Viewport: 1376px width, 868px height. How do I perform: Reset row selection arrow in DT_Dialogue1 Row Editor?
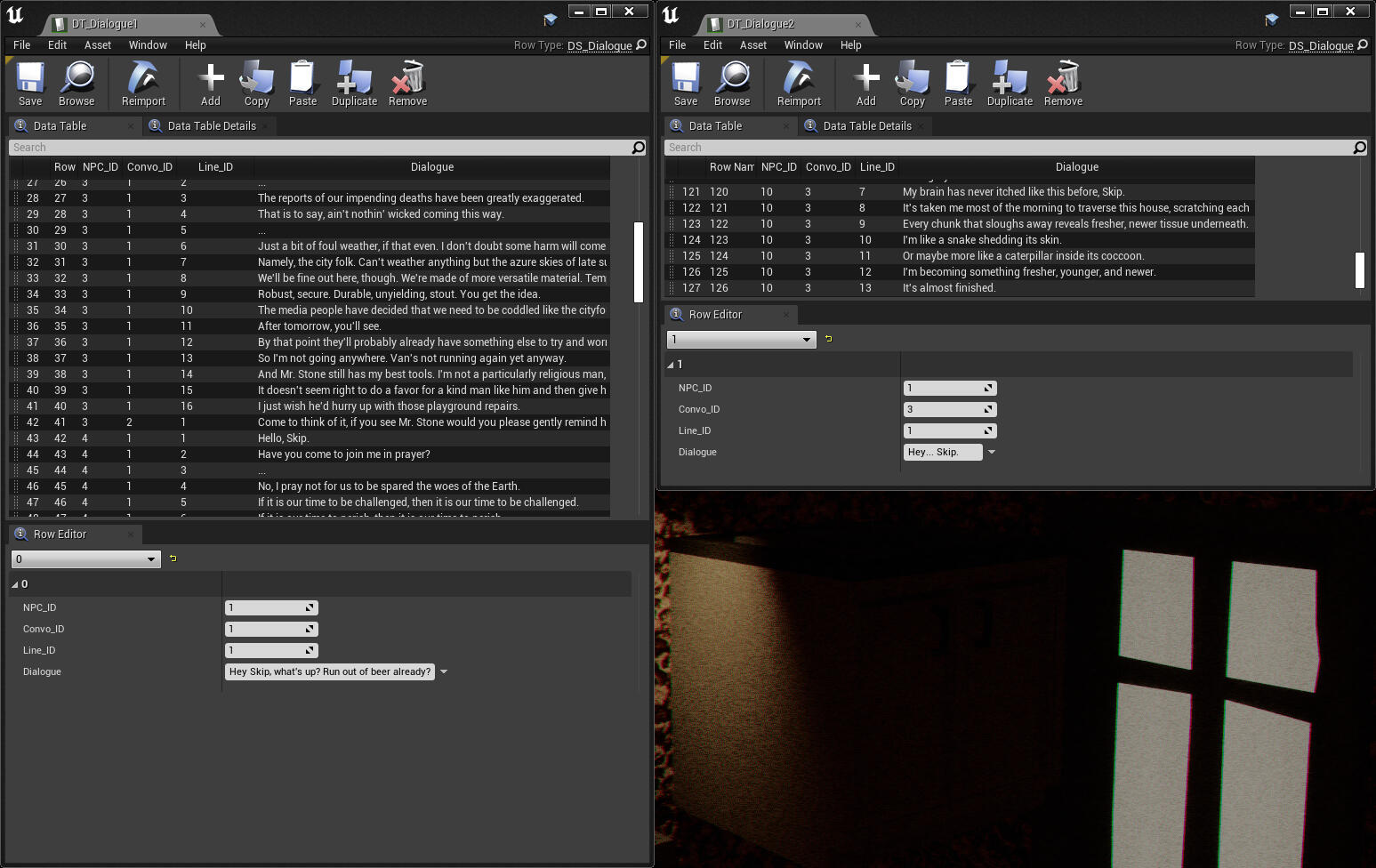(173, 559)
